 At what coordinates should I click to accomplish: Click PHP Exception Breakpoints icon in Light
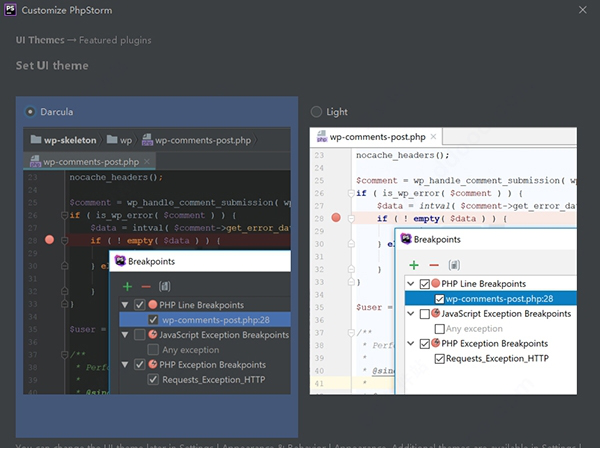point(435,343)
